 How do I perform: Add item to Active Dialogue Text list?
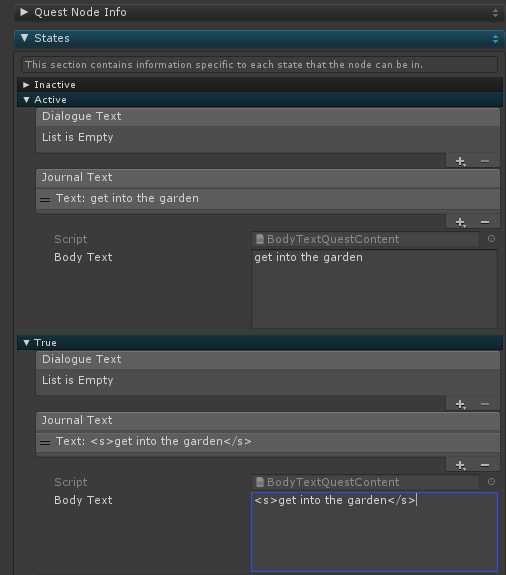click(460, 161)
